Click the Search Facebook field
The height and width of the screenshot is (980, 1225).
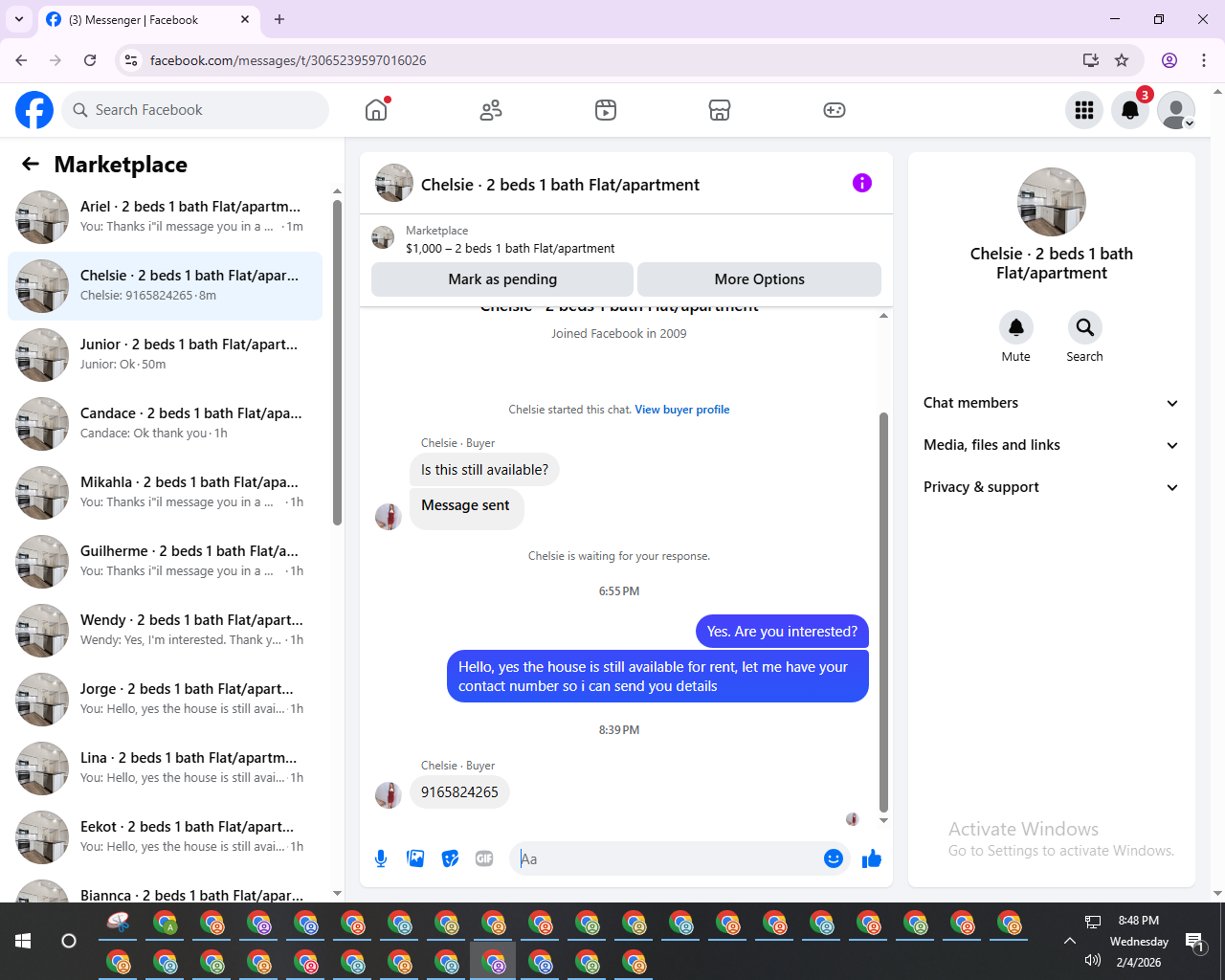point(195,110)
